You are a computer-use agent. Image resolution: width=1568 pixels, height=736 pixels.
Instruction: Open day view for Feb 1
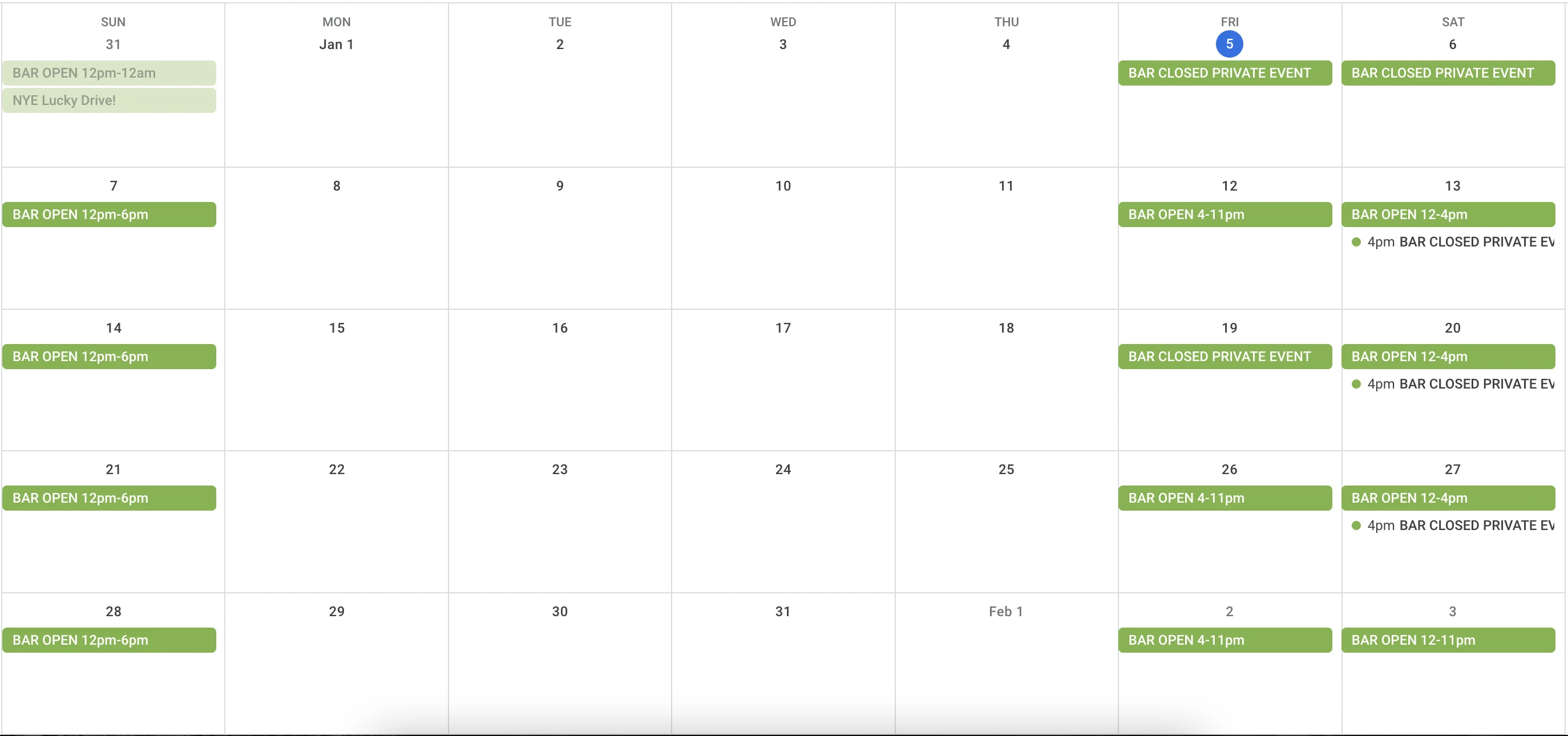click(x=1005, y=612)
